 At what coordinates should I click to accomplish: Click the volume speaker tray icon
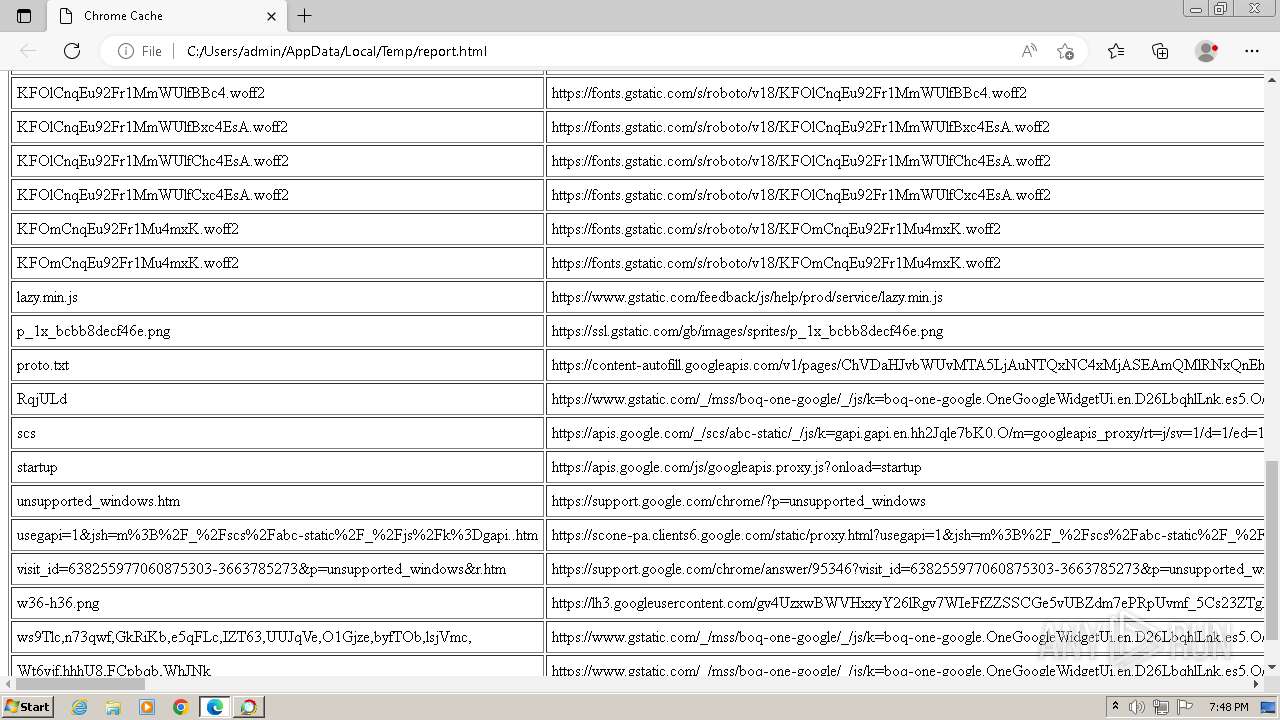pyautogui.click(x=1137, y=707)
